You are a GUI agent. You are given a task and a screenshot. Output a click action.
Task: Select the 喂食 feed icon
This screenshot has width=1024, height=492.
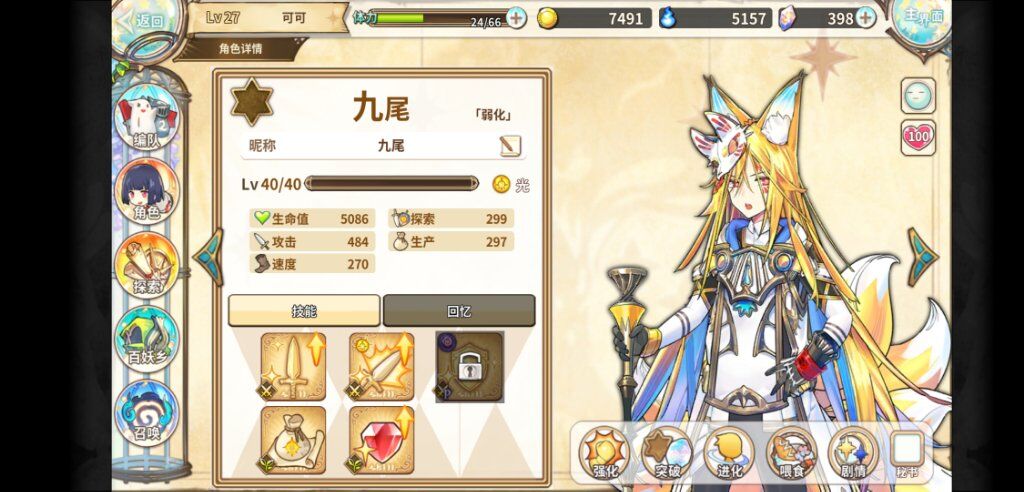[792, 453]
